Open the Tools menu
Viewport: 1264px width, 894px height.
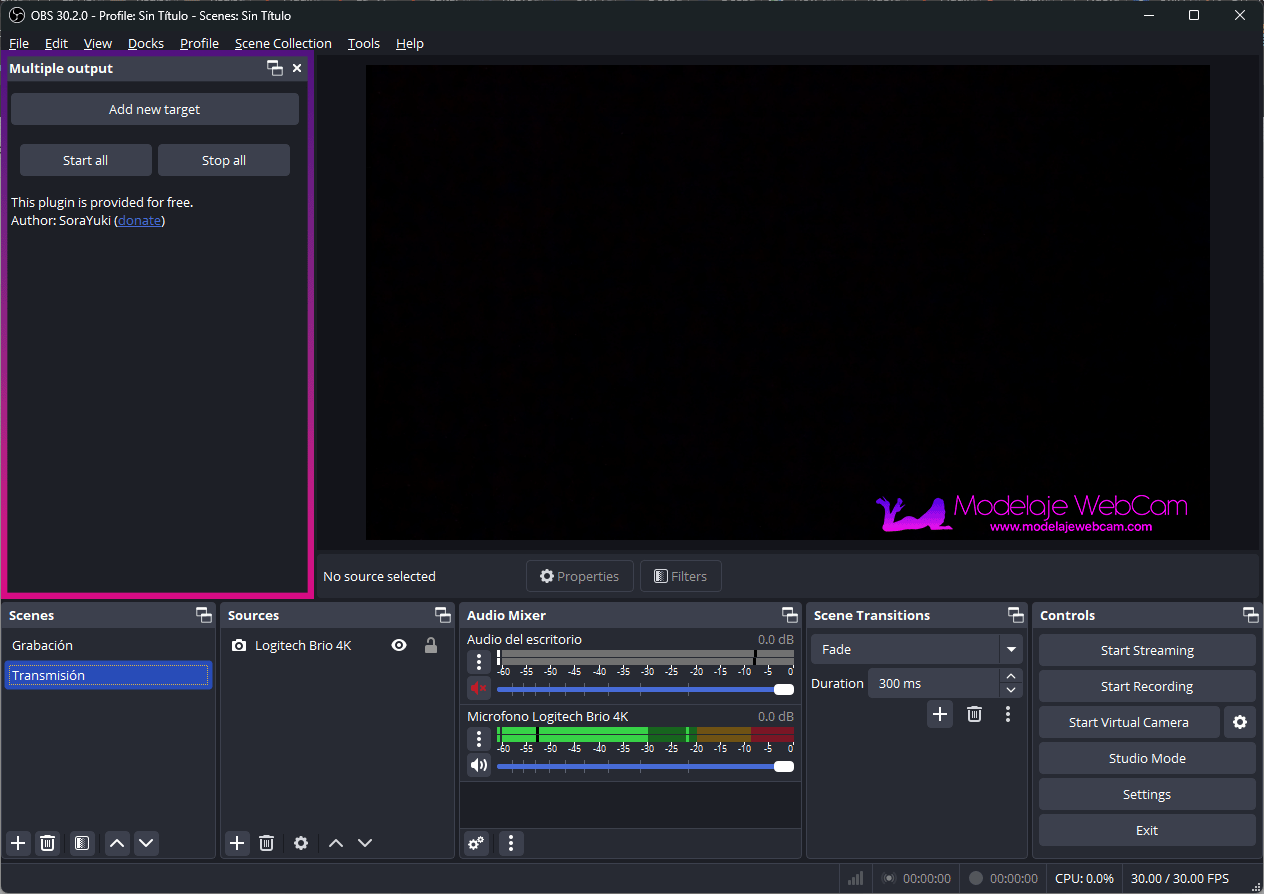coord(363,44)
